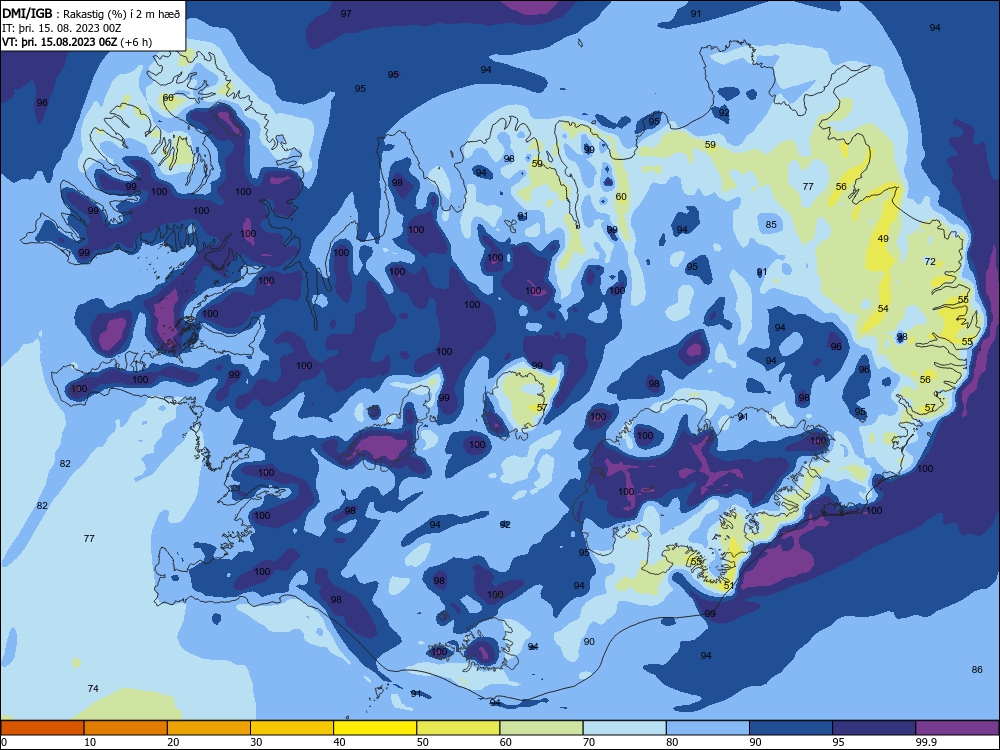
Task: Click the 'IT: þri. 15. 08. 2023 00Z' line
Action: pyautogui.click(x=61, y=28)
